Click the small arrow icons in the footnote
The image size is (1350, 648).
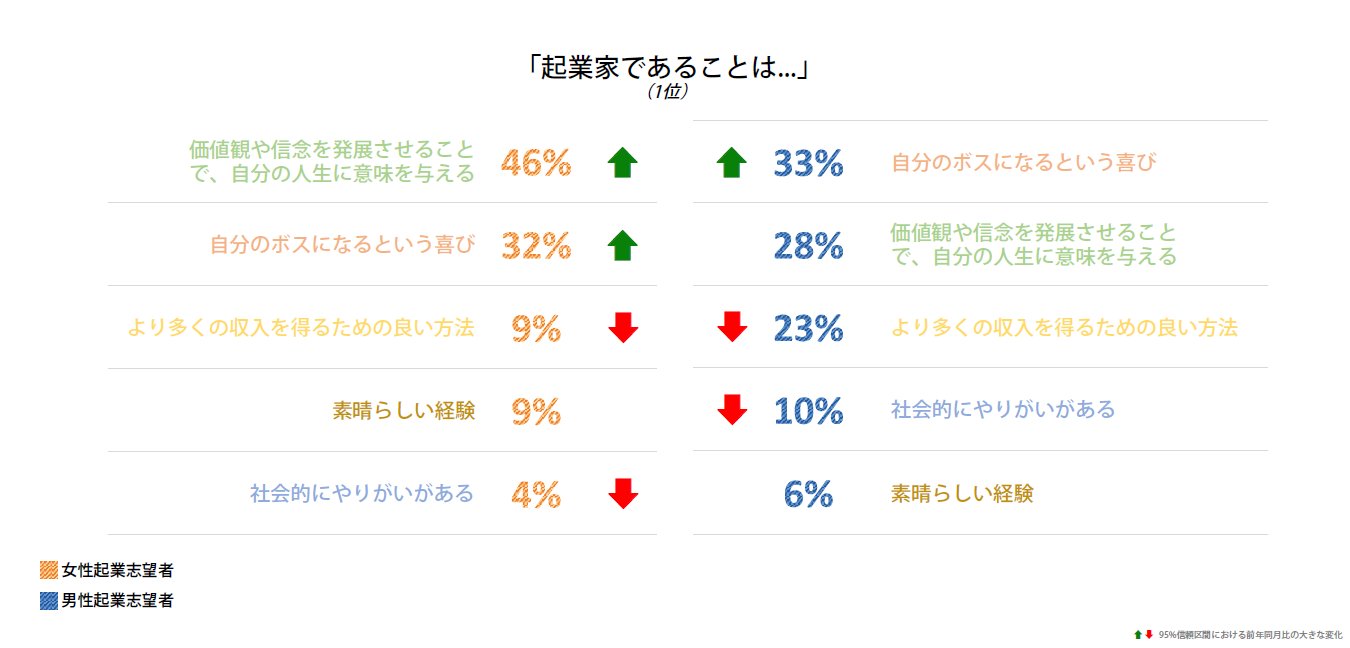point(1143,635)
